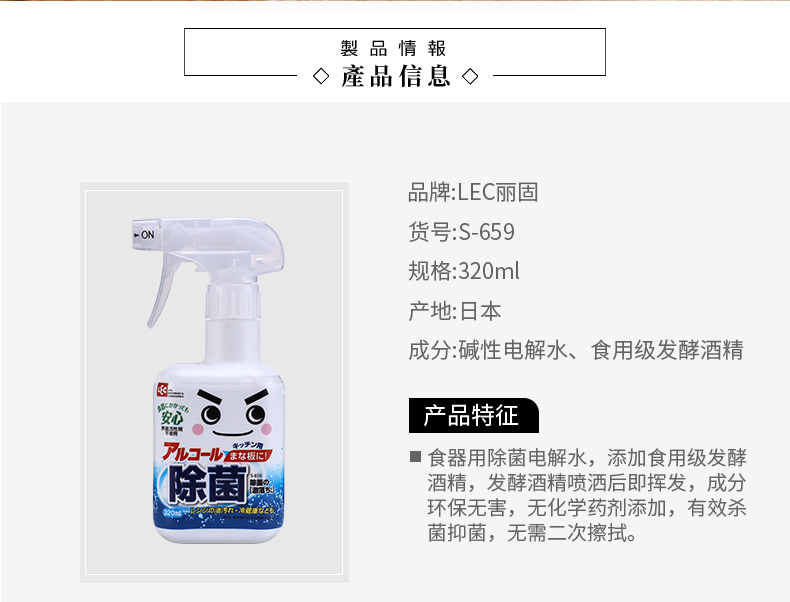Screen dimensions: 790x602
Task: Click the angry face graphic on the bottle
Action: coord(233,414)
